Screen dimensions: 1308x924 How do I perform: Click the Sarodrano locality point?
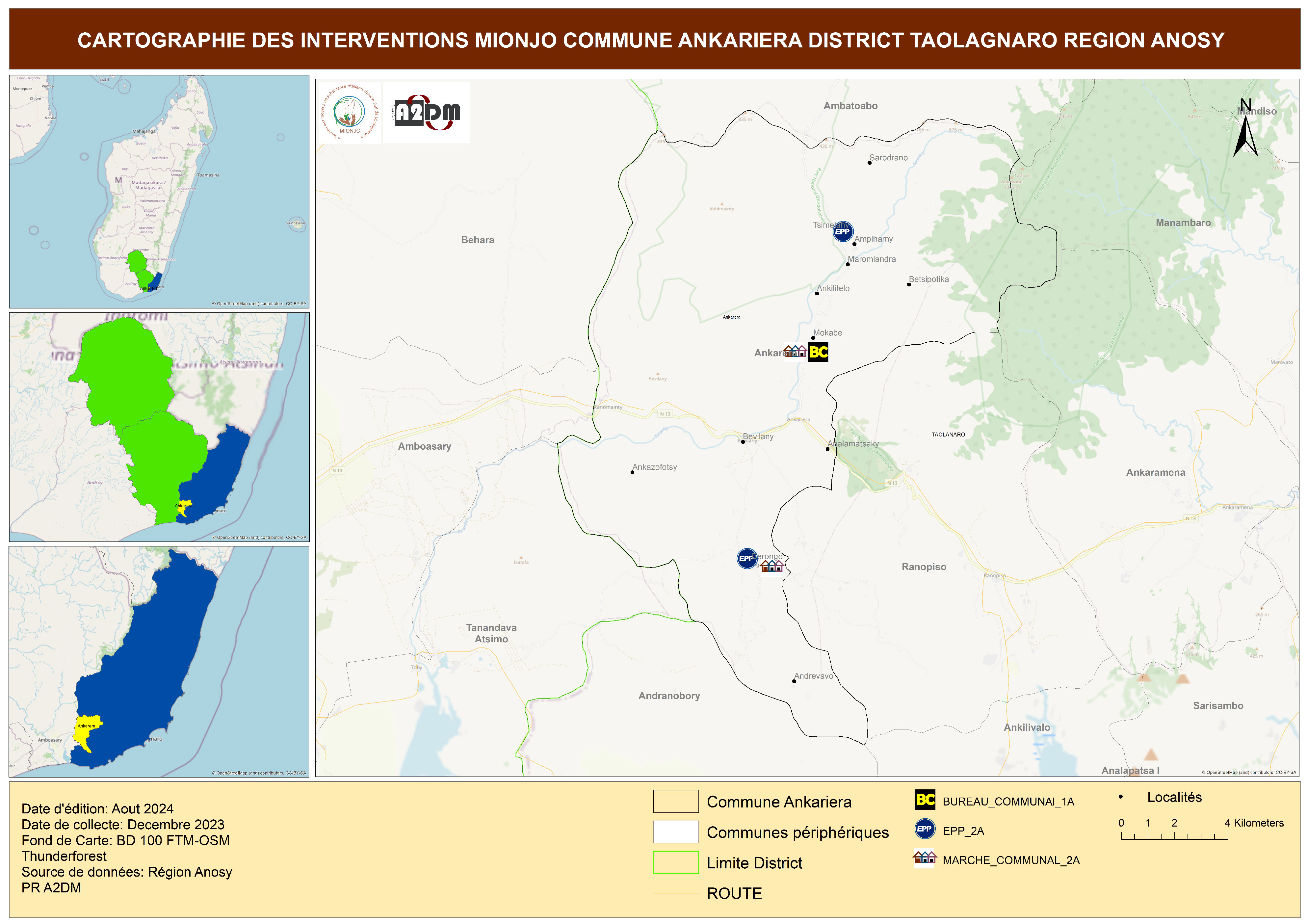tap(869, 163)
